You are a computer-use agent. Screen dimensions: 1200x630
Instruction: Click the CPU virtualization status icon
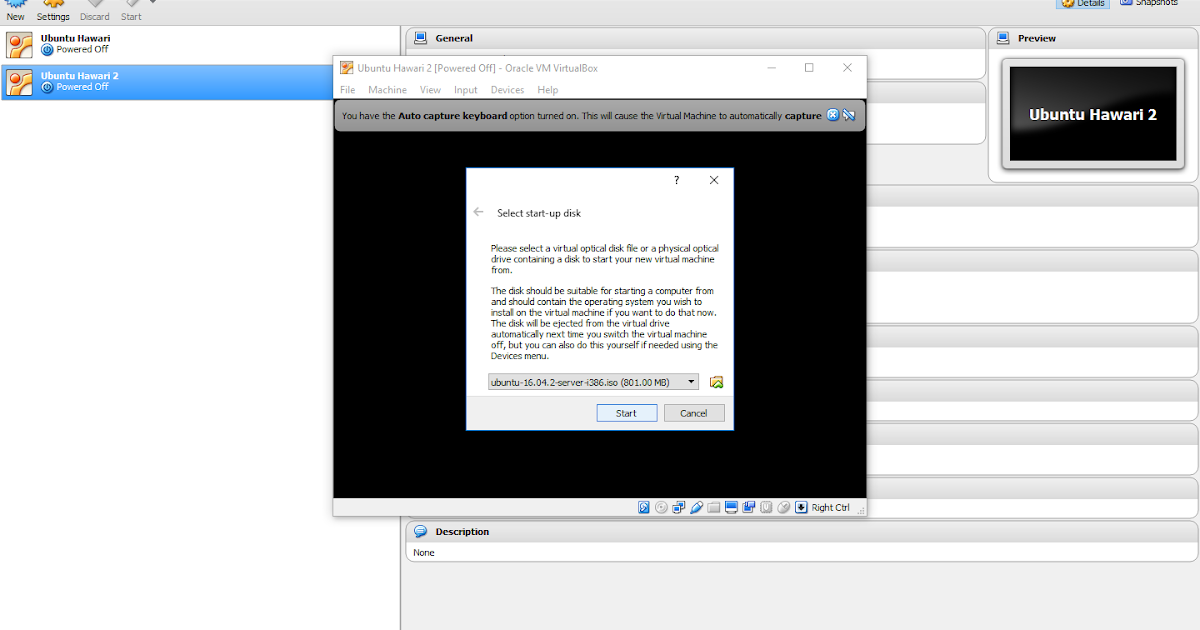click(766, 507)
